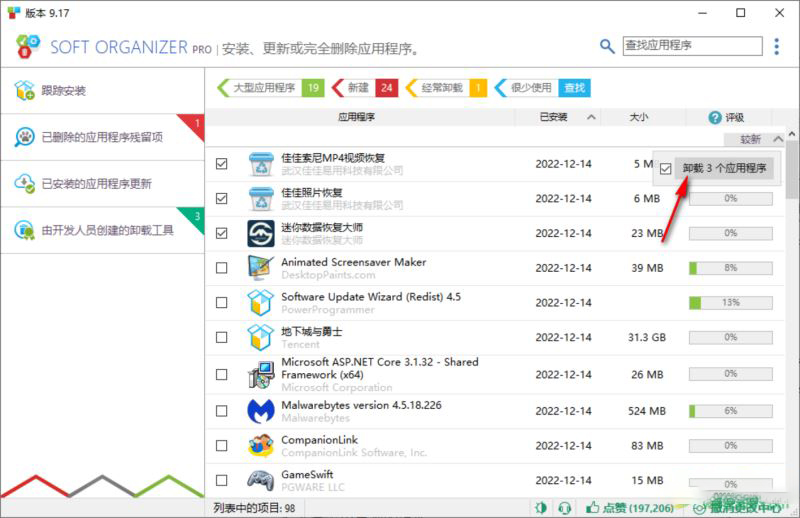
Task: Uncheck 迷你数据恢复大师 checkbox
Action: pyautogui.click(x=221, y=233)
